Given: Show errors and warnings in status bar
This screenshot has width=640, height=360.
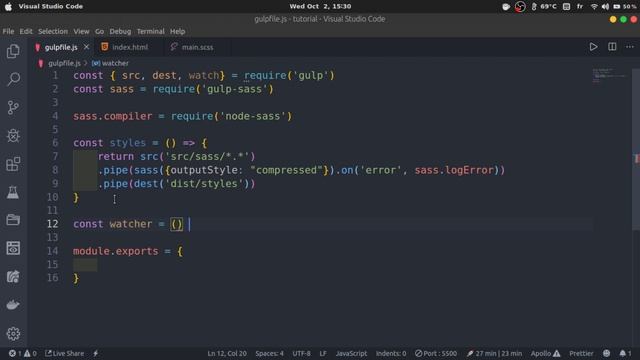Looking at the screenshot, I should coord(23,353).
